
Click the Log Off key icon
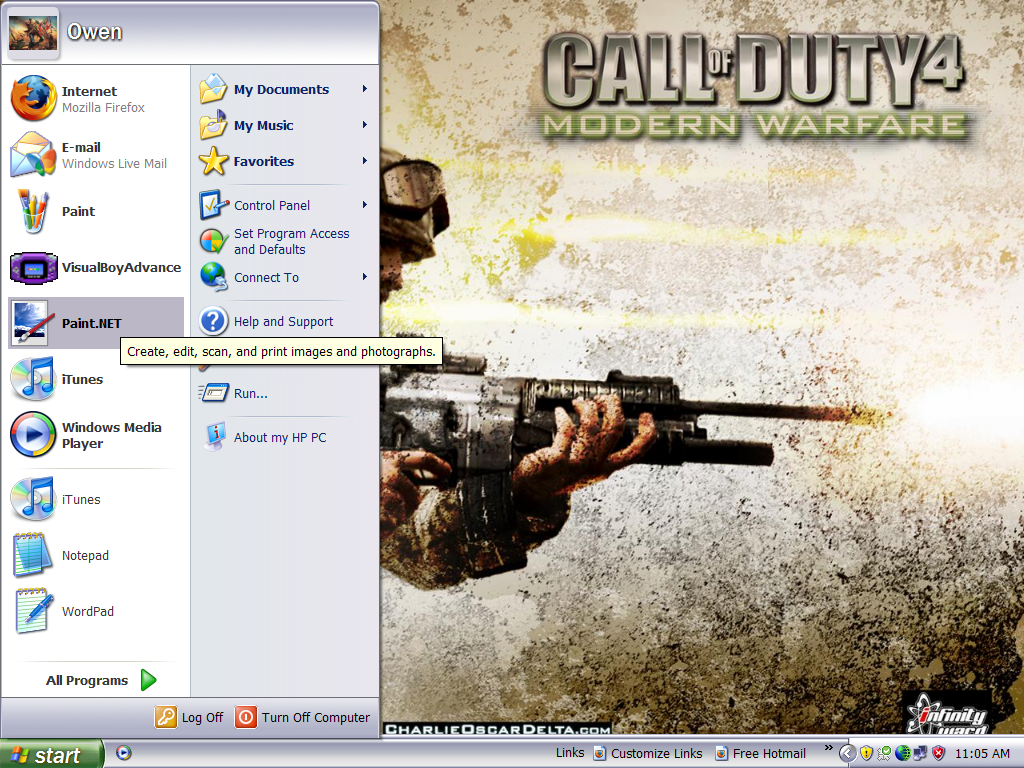pyautogui.click(x=166, y=717)
